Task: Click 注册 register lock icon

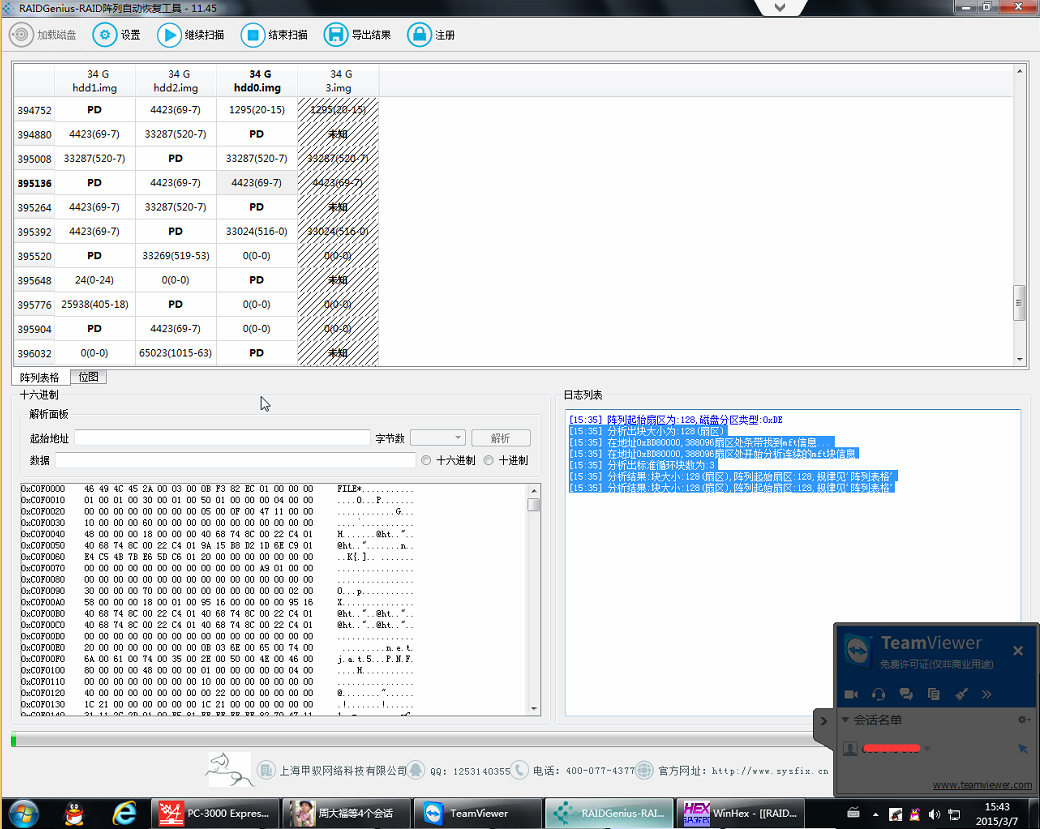Action: click(x=419, y=34)
